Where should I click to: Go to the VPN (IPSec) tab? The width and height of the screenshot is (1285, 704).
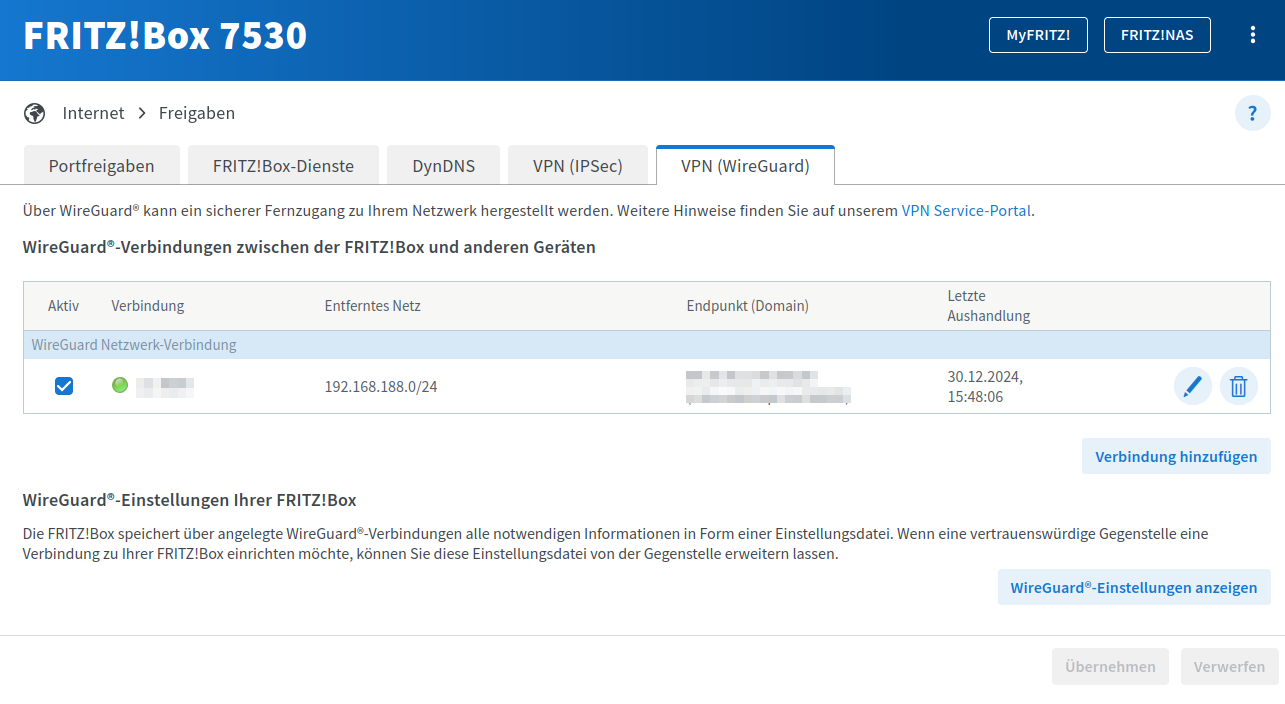(x=578, y=166)
